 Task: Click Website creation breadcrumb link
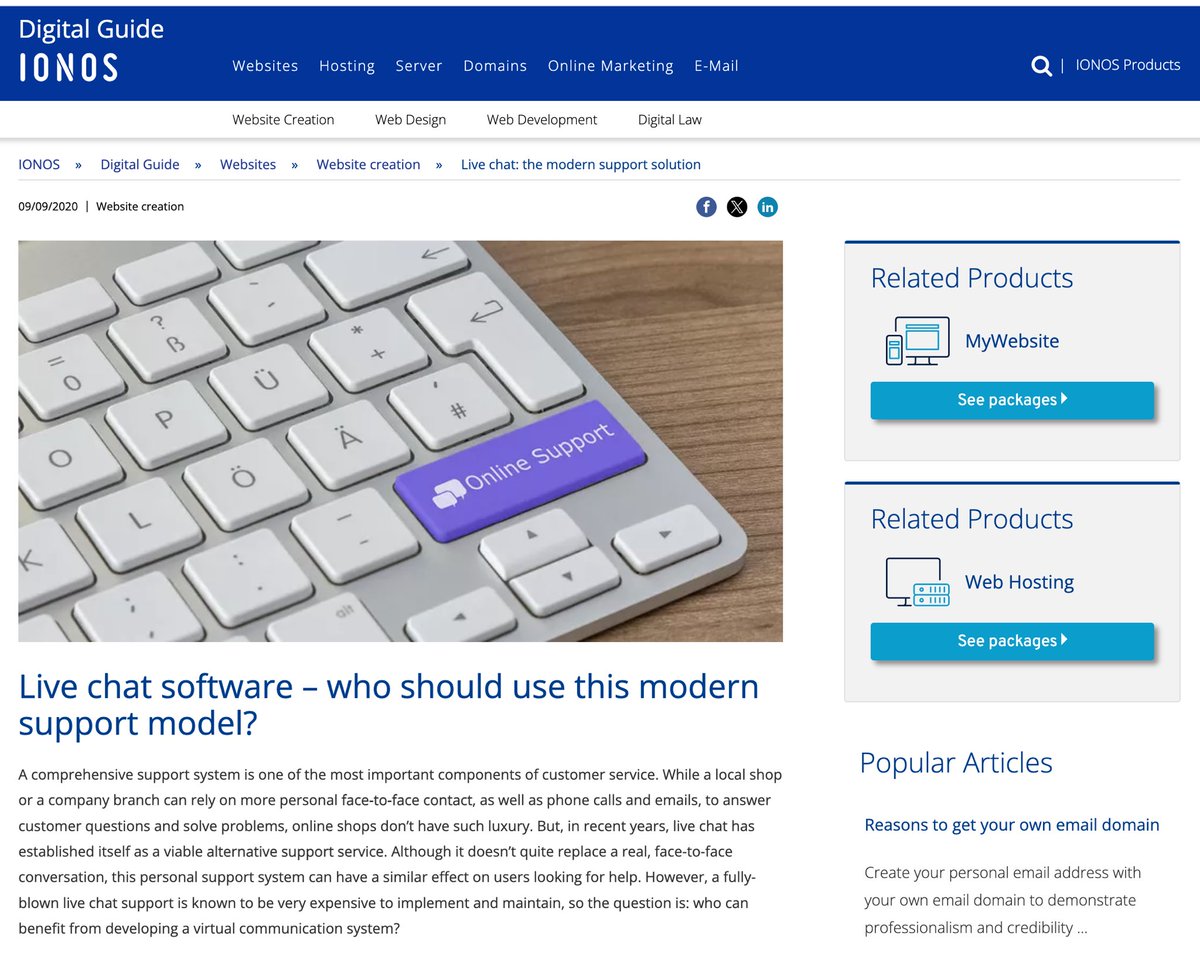tap(368, 165)
